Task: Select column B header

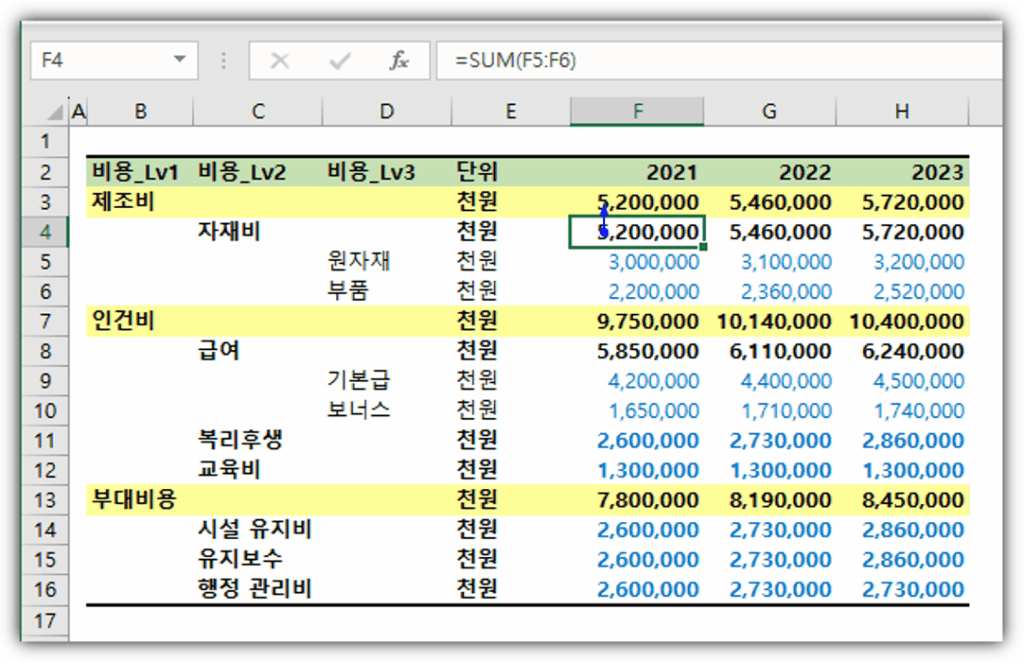Action: [x=140, y=112]
